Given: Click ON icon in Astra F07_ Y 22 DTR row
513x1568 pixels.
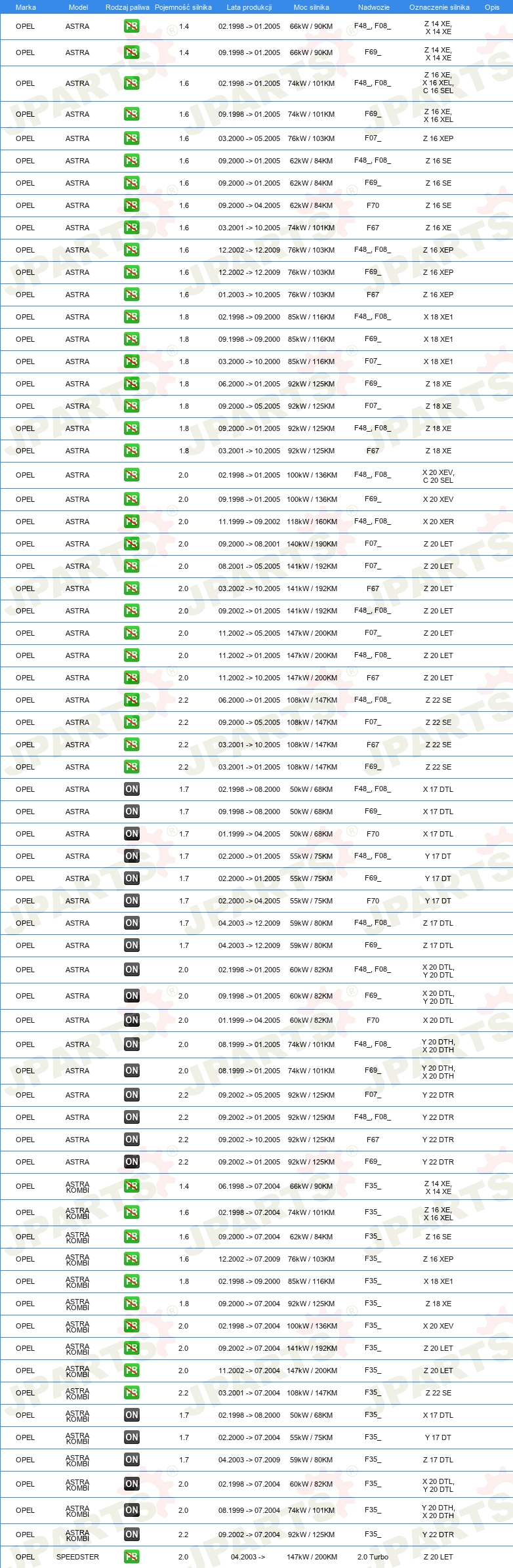Looking at the screenshot, I should coord(131,1095).
